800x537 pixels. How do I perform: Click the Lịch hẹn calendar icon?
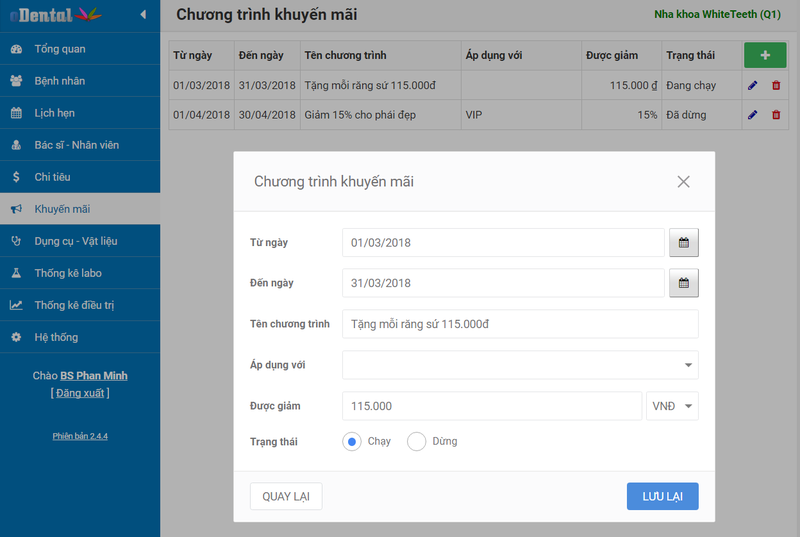tap(16, 113)
